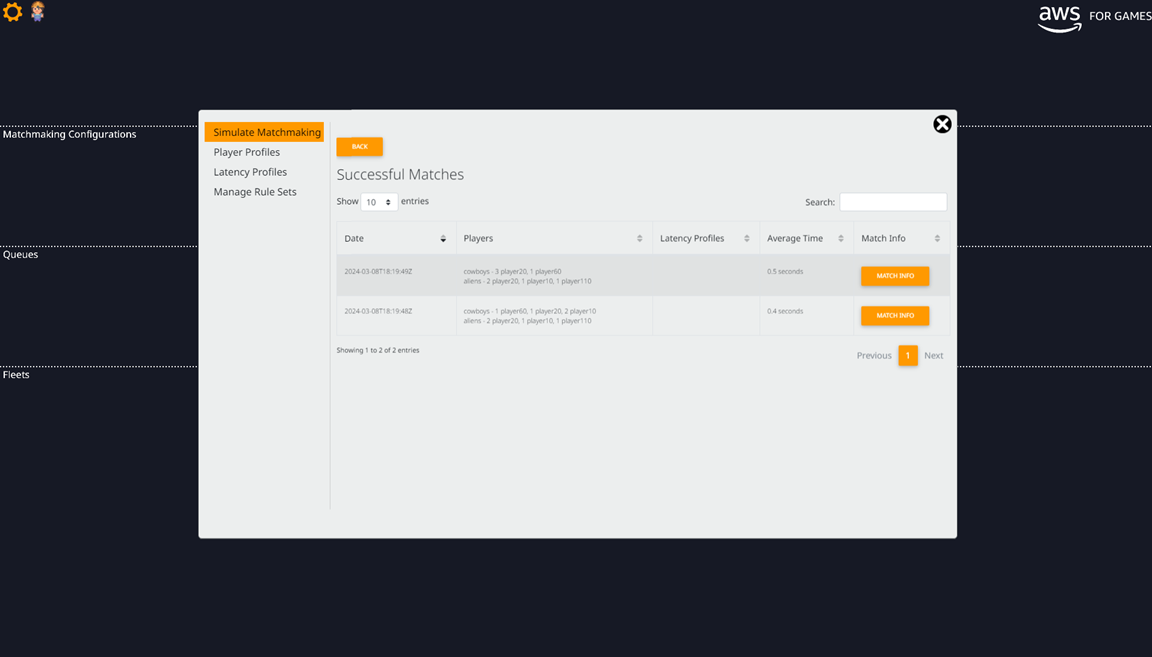The width and height of the screenshot is (1152, 657).
Task: Click the sort icon on Match Info column
Action: tap(937, 238)
